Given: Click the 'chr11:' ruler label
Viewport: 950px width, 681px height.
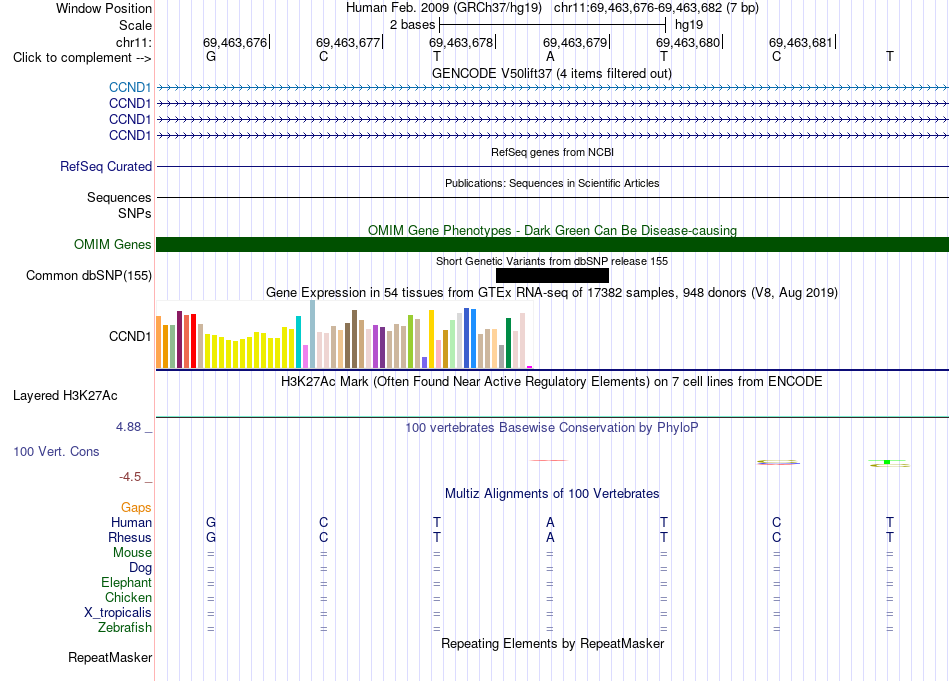Looking at the screenshot, I should [133, 42].
